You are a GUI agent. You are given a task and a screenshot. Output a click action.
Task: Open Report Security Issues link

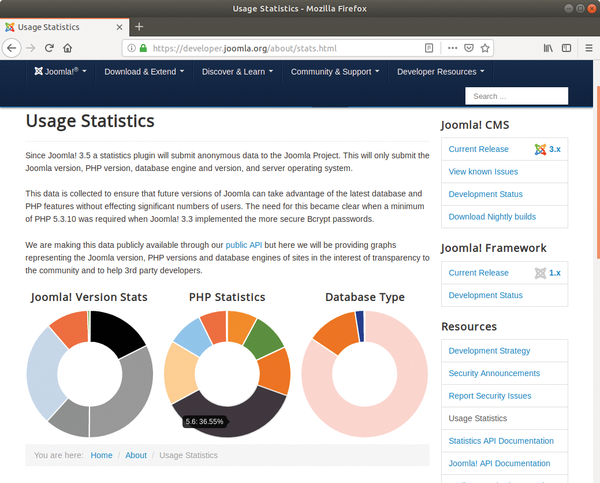pyautogui.click(x=490, y=396)
